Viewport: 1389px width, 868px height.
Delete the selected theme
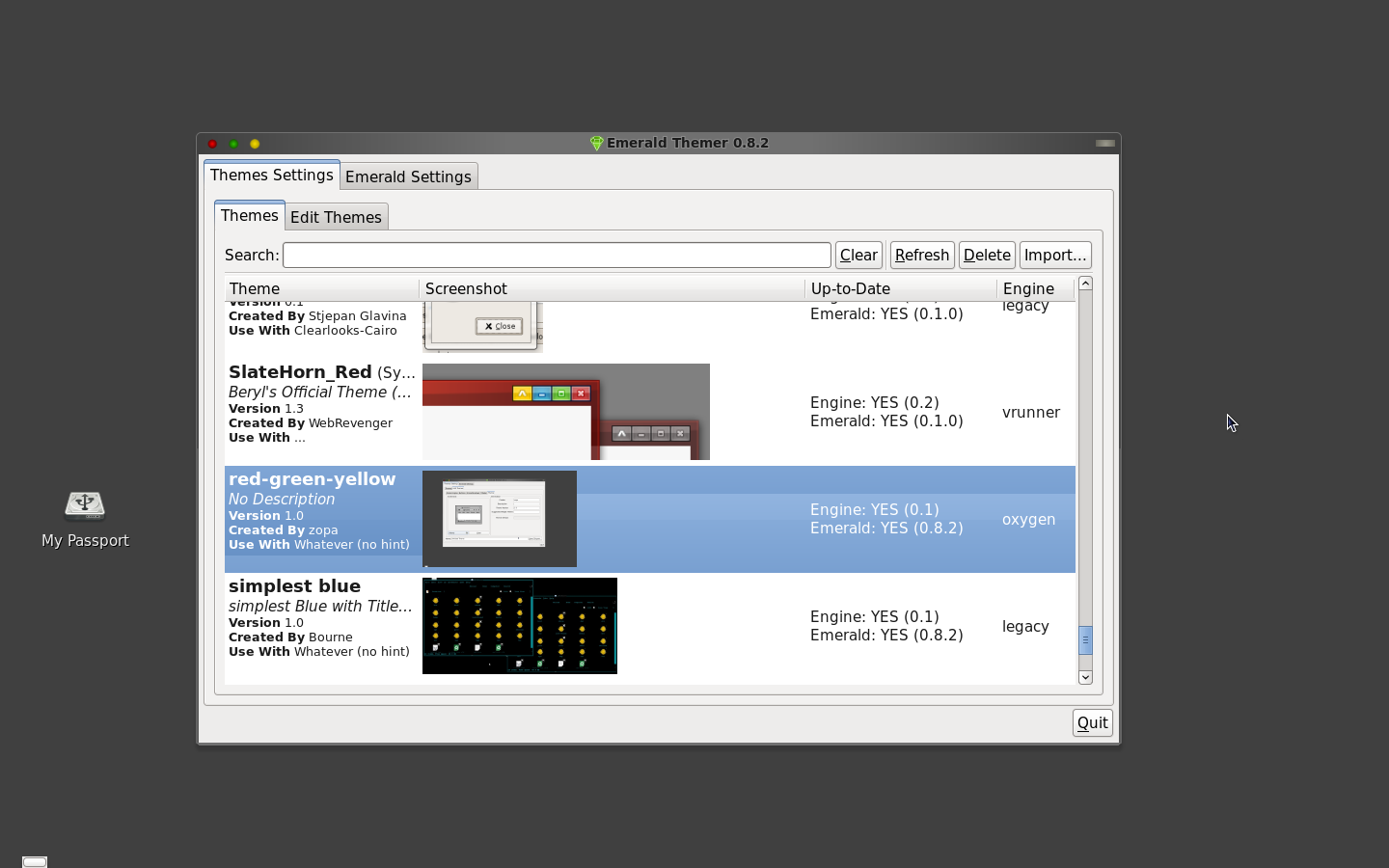click(987, 255)
